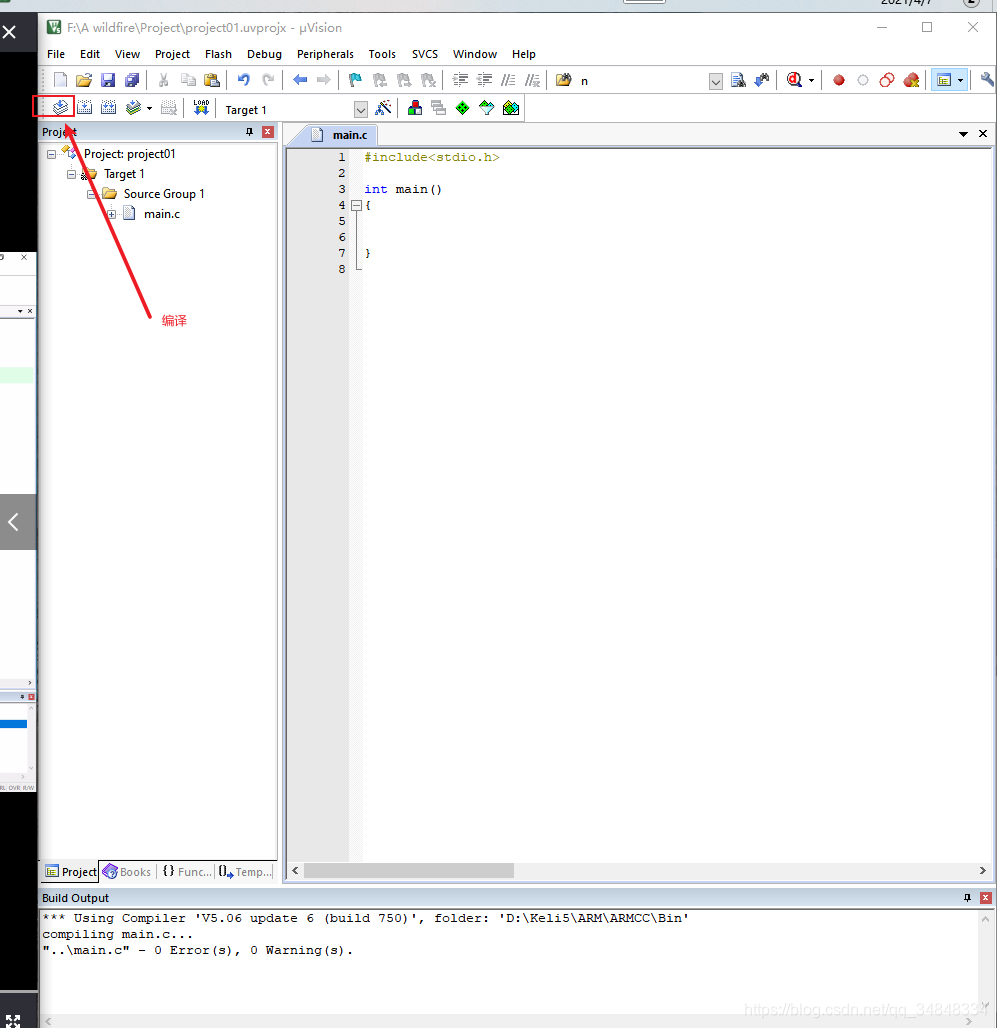Toggle enable/disable breakpoint white circle icon
Image resolution: width=997 pixels, height=1028 pixels.
click(x=863, y=80)
